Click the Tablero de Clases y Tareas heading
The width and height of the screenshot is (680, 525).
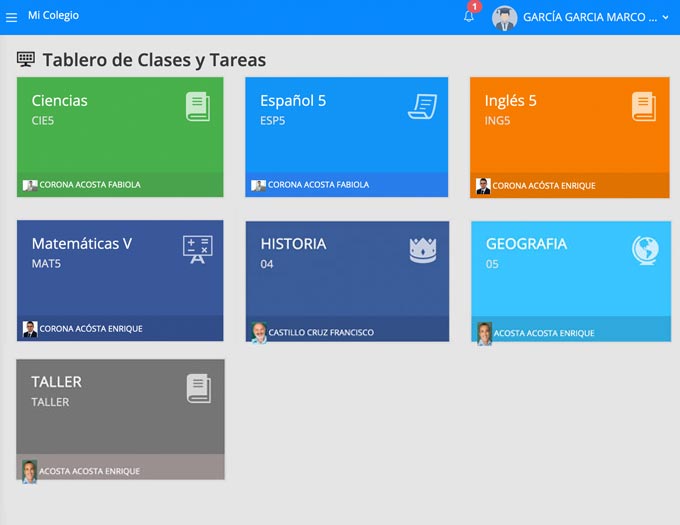click(x=154, y=60)
